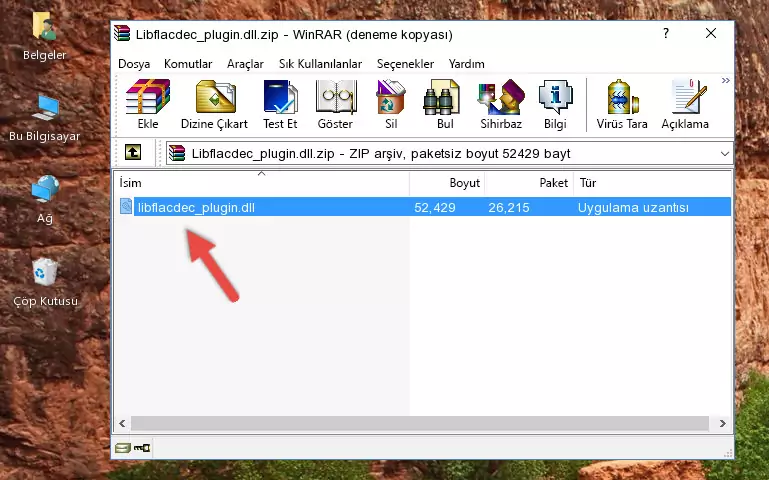Click the Dizine Çıkart extract icon
Image resolution: width=769 pixels, height=480 pixels.
[214, 104]
